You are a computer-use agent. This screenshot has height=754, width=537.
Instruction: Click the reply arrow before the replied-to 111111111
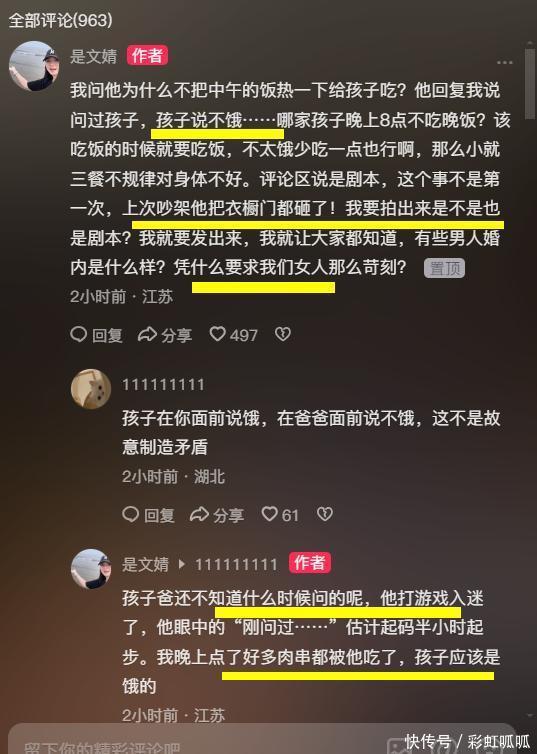pyautogui.click(x=182, y=564)
